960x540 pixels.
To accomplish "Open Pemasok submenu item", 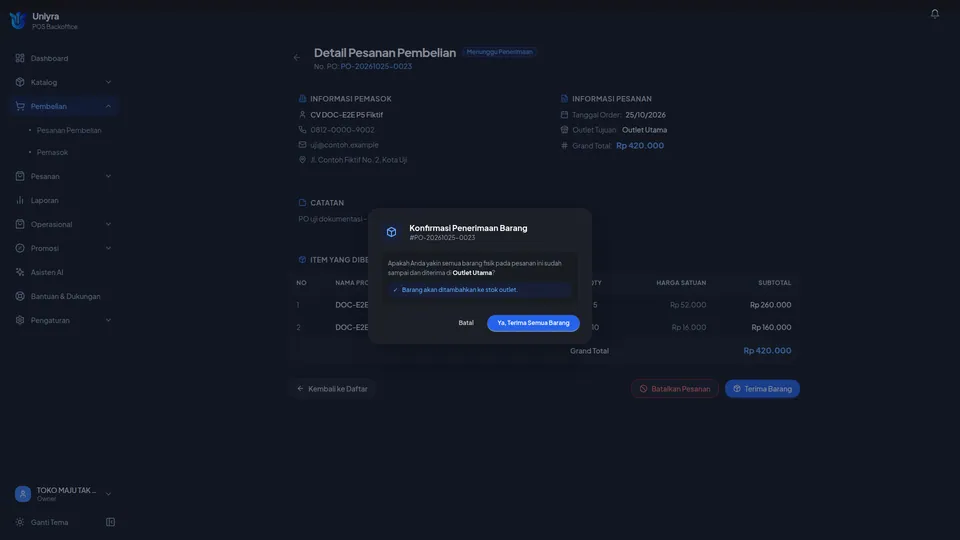I will [x=53, y=152].
